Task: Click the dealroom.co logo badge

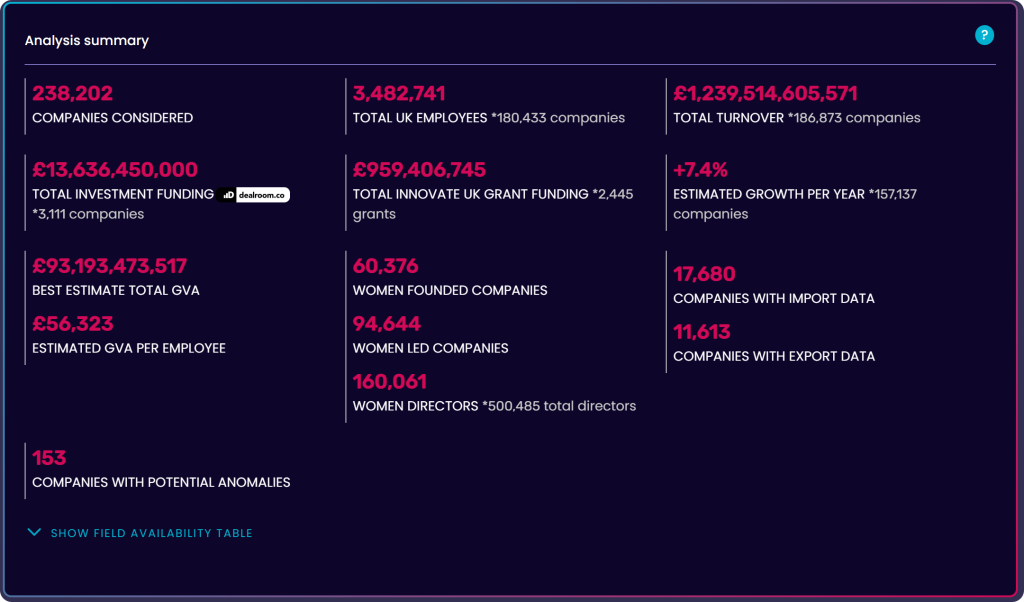Action: (255, 195)
